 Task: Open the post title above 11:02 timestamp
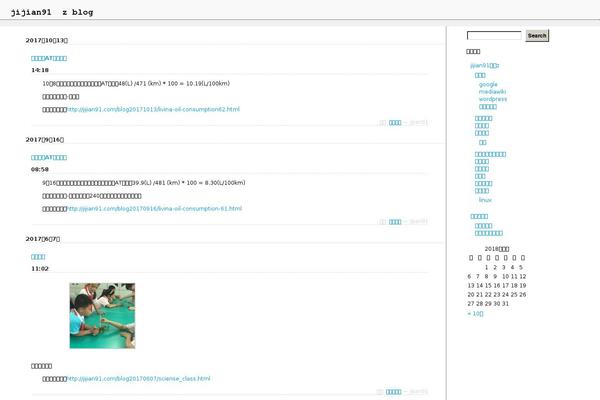tap(38, 257)
